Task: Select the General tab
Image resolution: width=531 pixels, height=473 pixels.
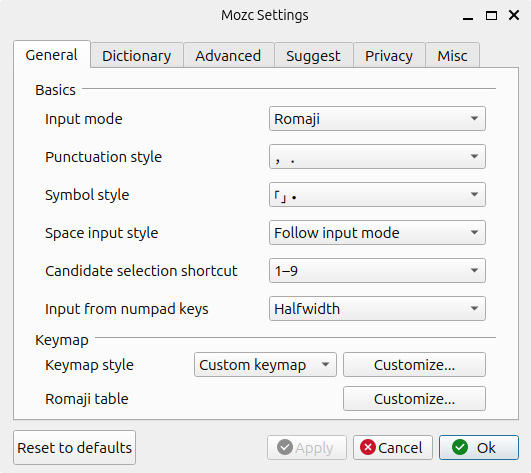Action: pos(51,55)
